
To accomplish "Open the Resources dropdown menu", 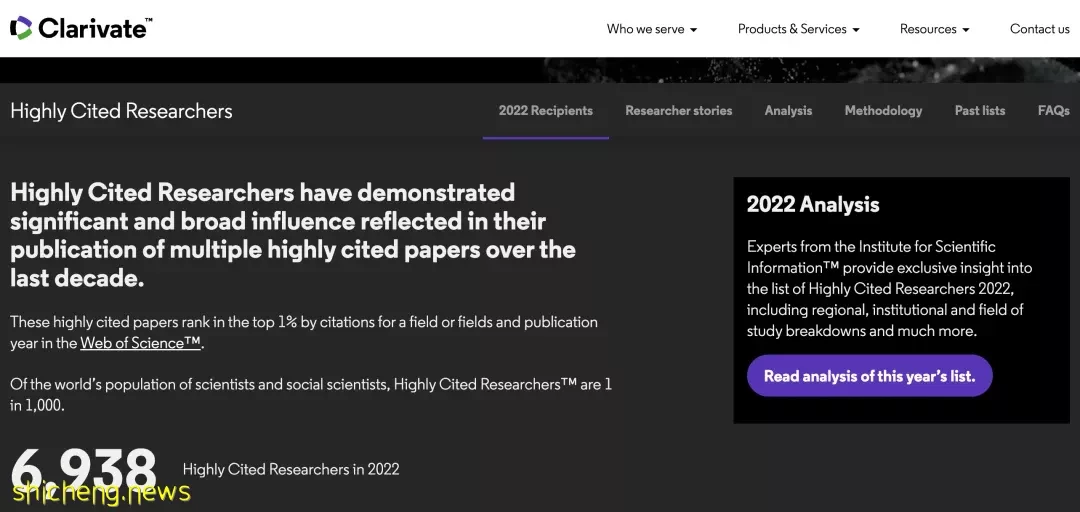I will 935,29.
